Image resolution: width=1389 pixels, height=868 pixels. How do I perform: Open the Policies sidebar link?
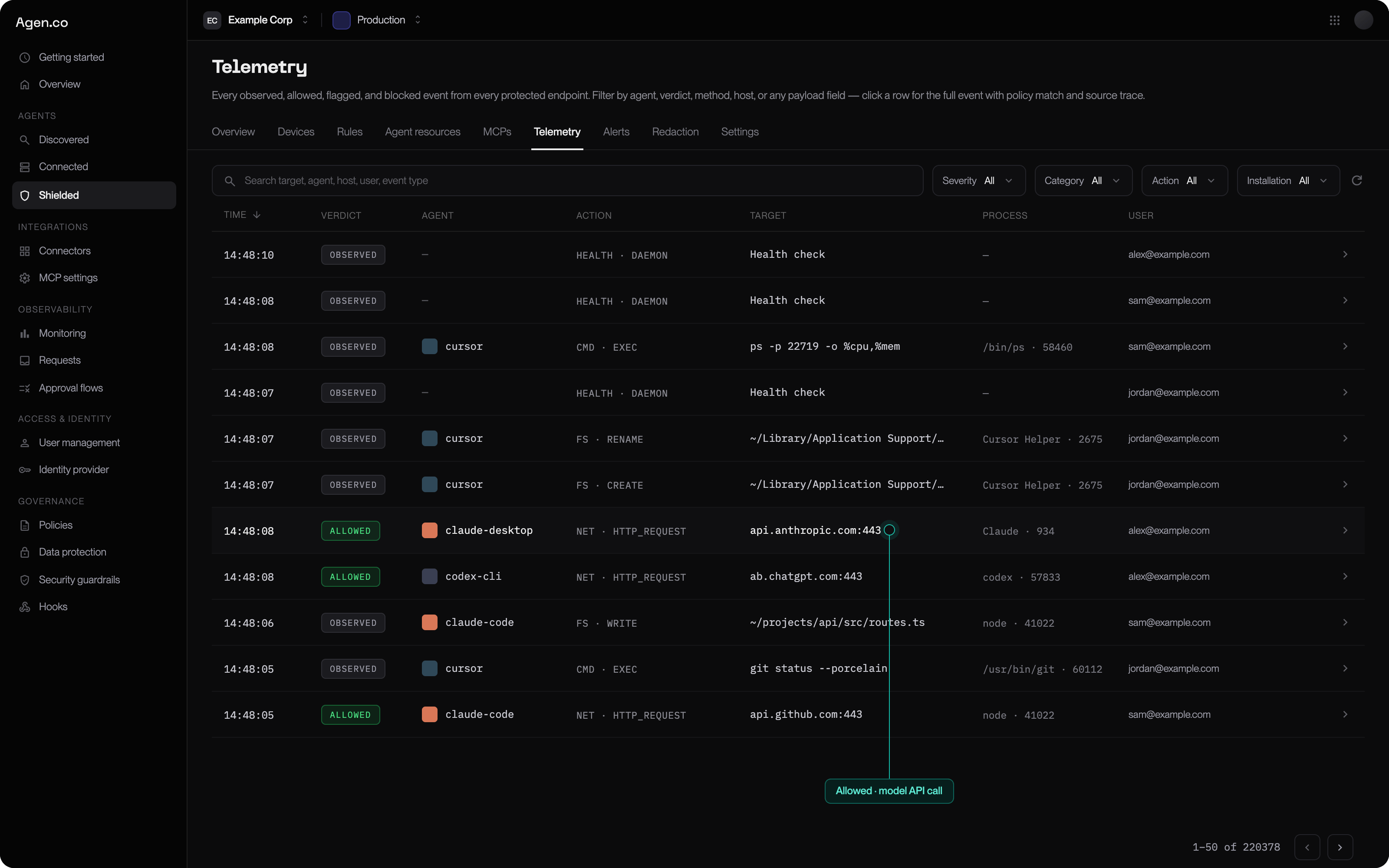click(x=56, y=525)
